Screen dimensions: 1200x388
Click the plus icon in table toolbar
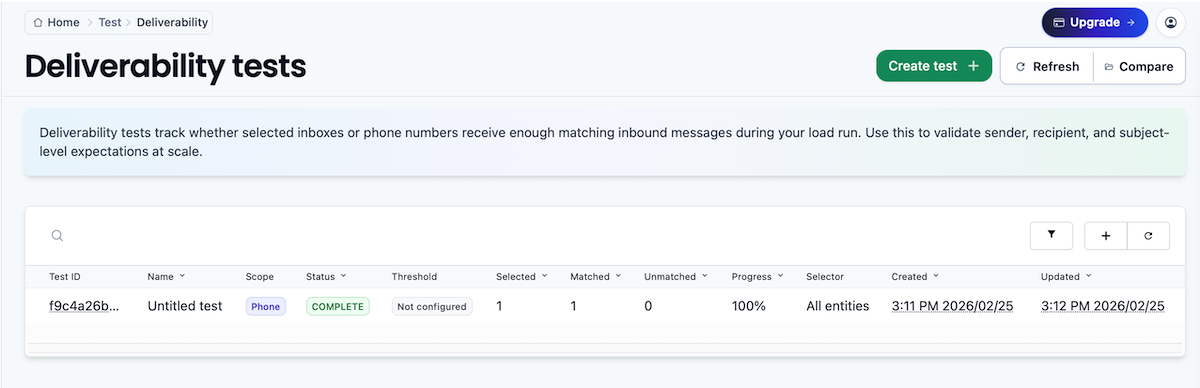click(1106, 236)
